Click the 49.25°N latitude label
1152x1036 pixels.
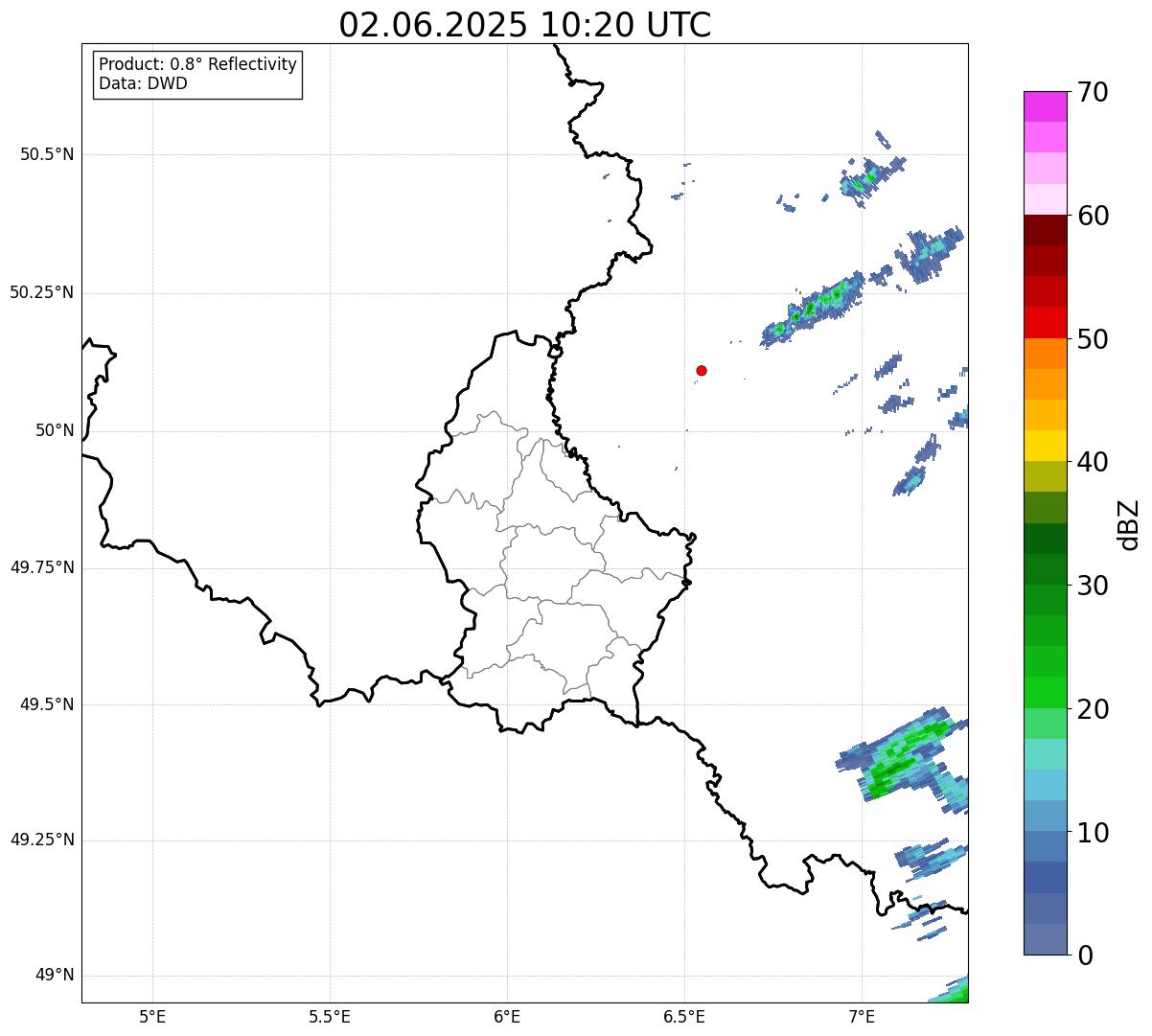42,840
